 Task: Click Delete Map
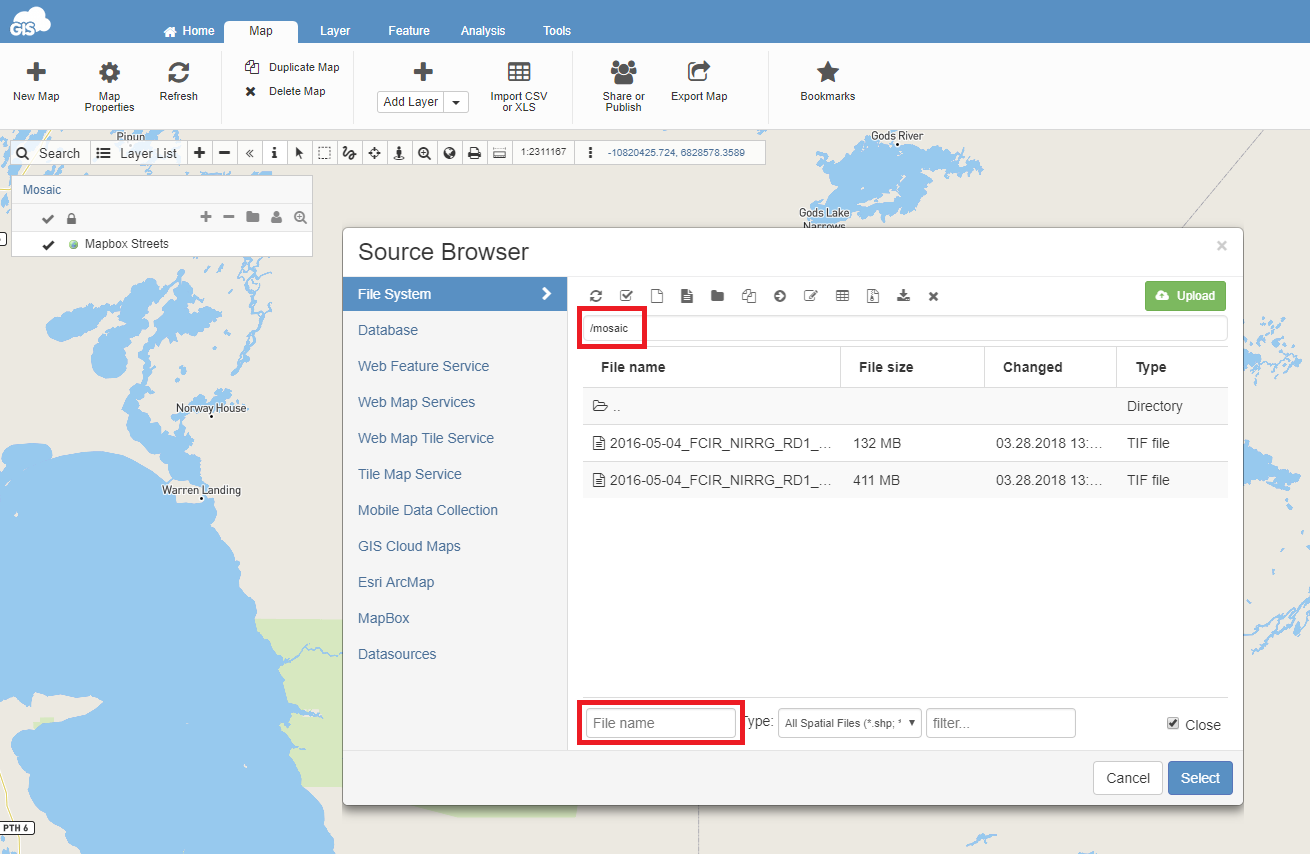point(285,91)
